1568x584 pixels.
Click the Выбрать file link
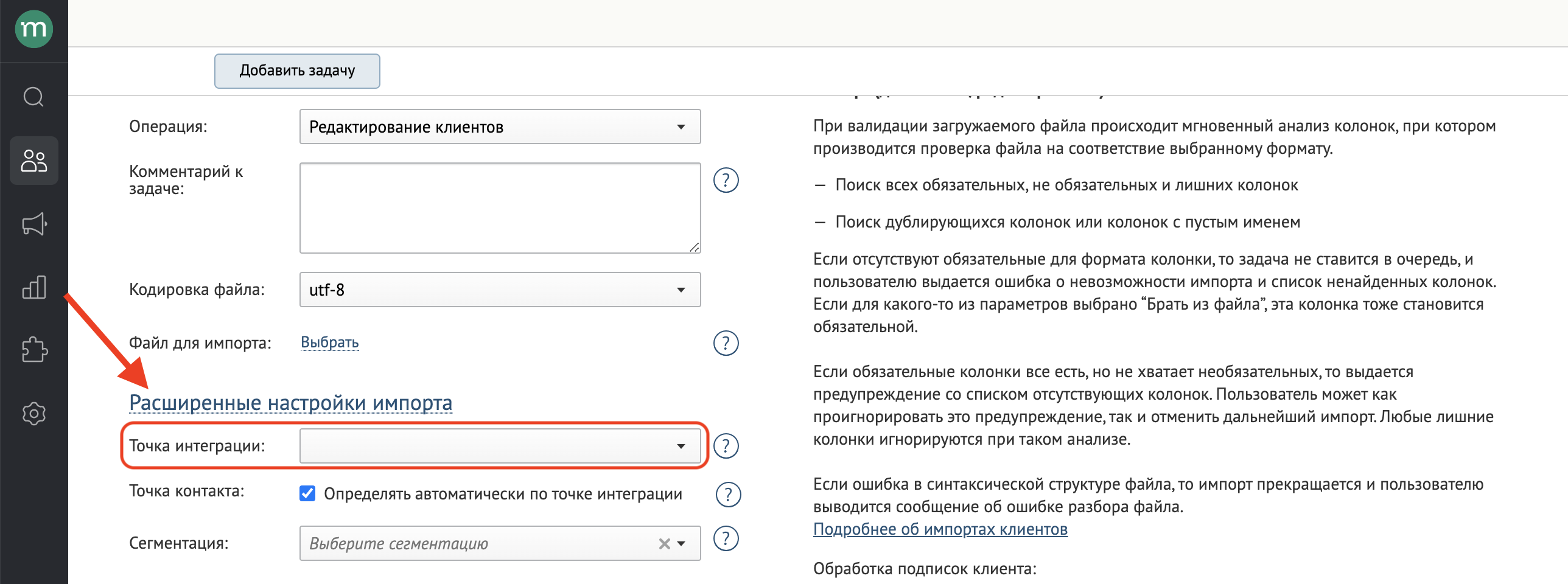329,342
